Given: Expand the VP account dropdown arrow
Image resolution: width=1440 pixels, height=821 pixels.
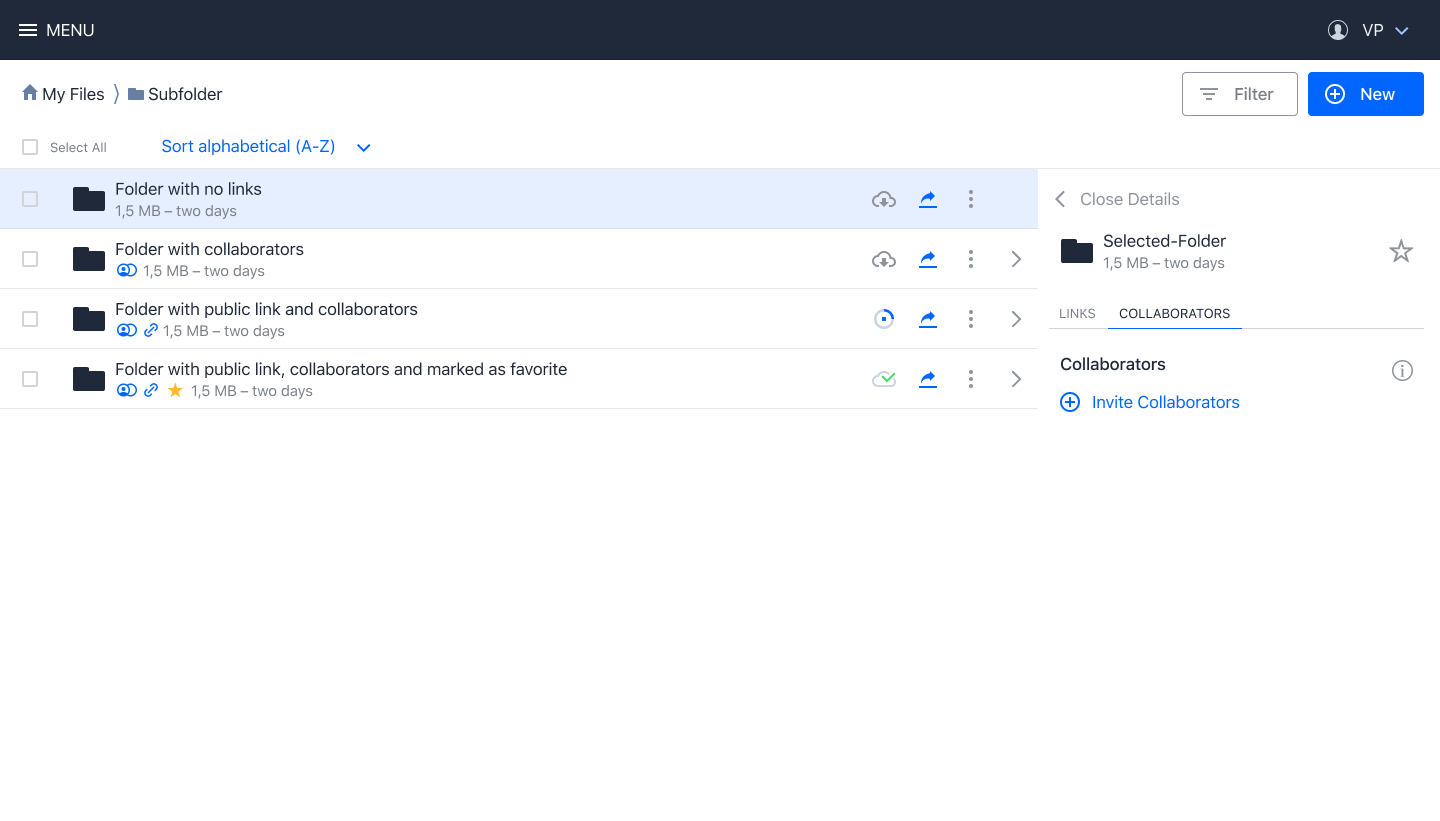Looking at the screenshot, I should (x=1402, y=31).
